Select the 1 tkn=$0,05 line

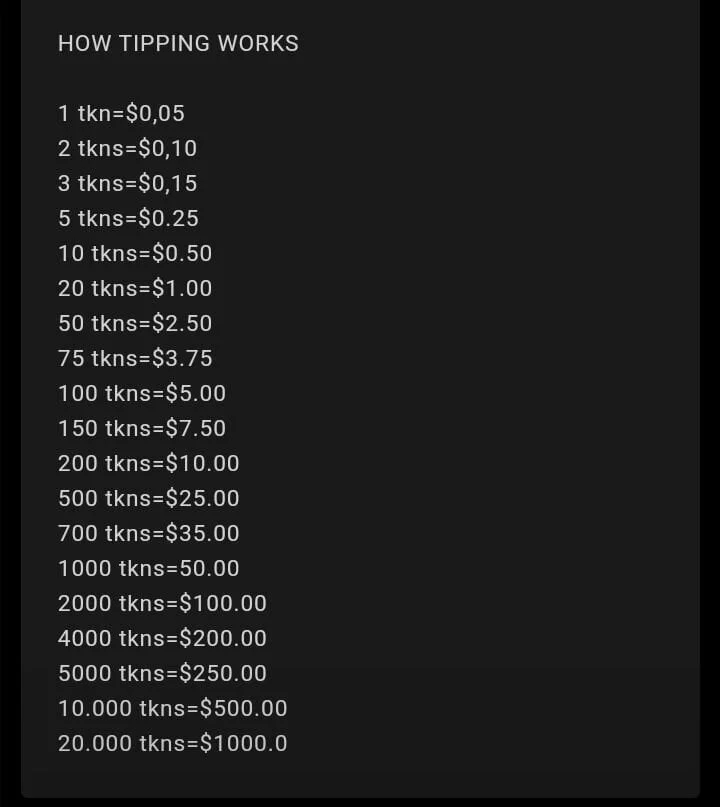click(x=121, y=114)
